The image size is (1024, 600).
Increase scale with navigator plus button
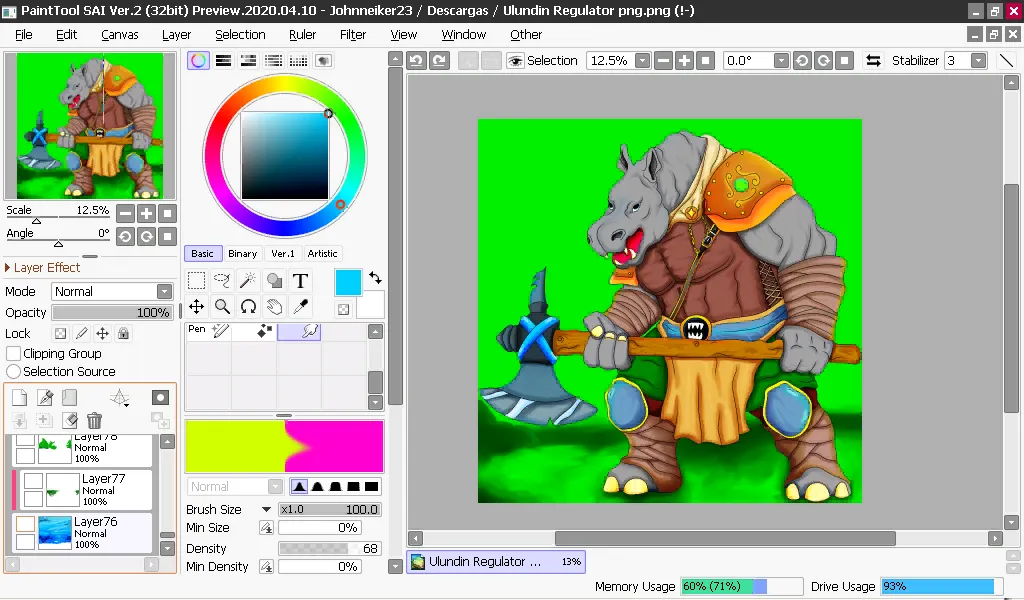tap(146, 213)
